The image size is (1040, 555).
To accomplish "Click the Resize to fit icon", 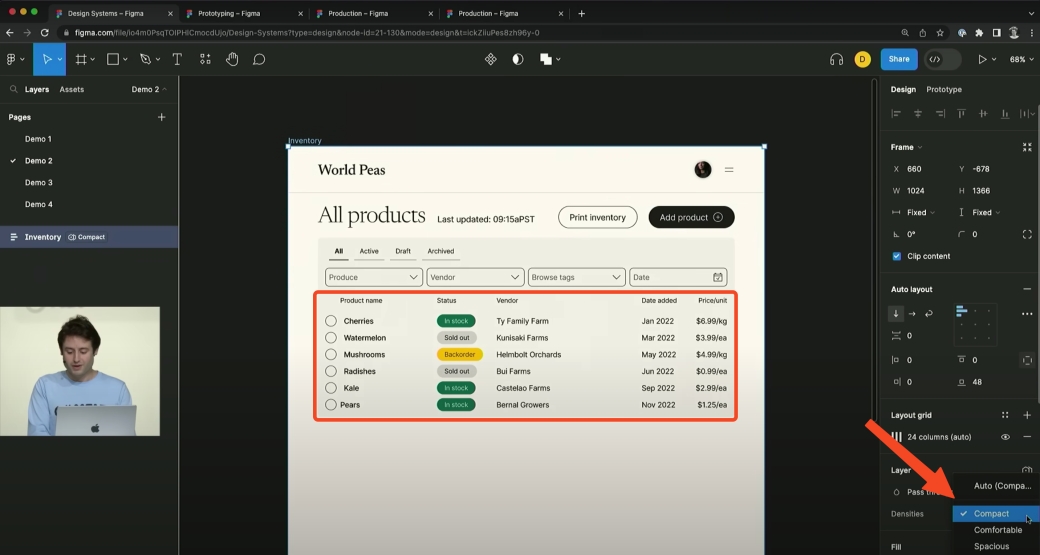I will [1027, 147].
